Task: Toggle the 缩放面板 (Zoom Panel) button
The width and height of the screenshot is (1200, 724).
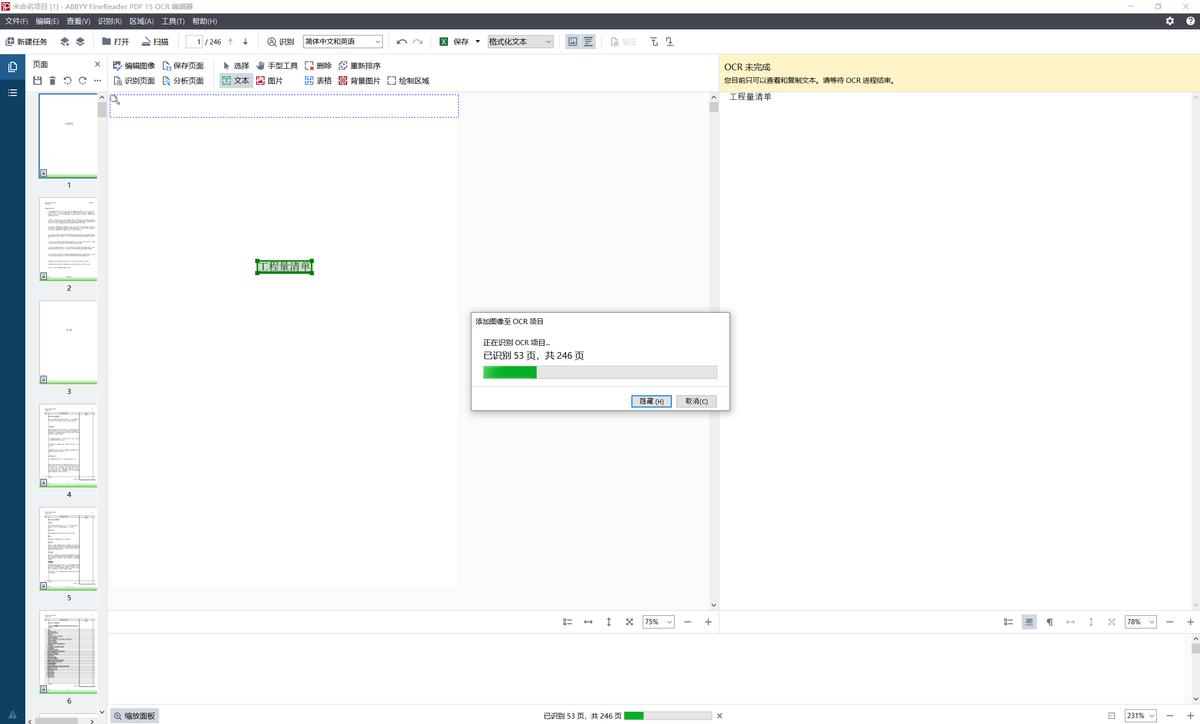Action: pyautogui.click(x=134, y=716)
